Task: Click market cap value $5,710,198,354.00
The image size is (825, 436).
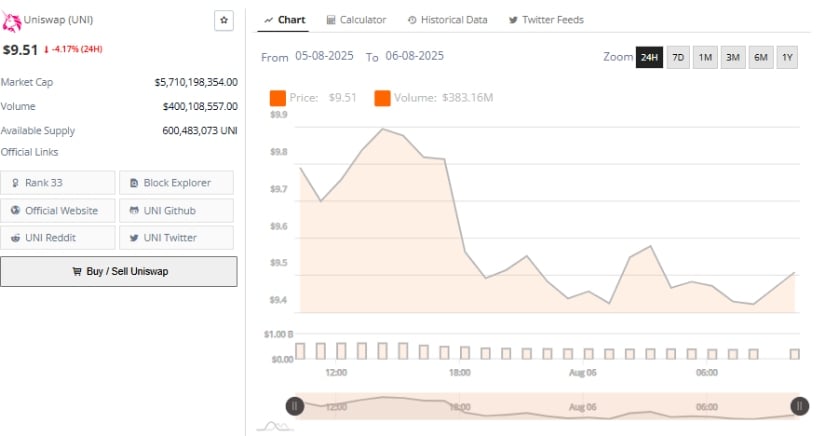Action: (196, 82)
